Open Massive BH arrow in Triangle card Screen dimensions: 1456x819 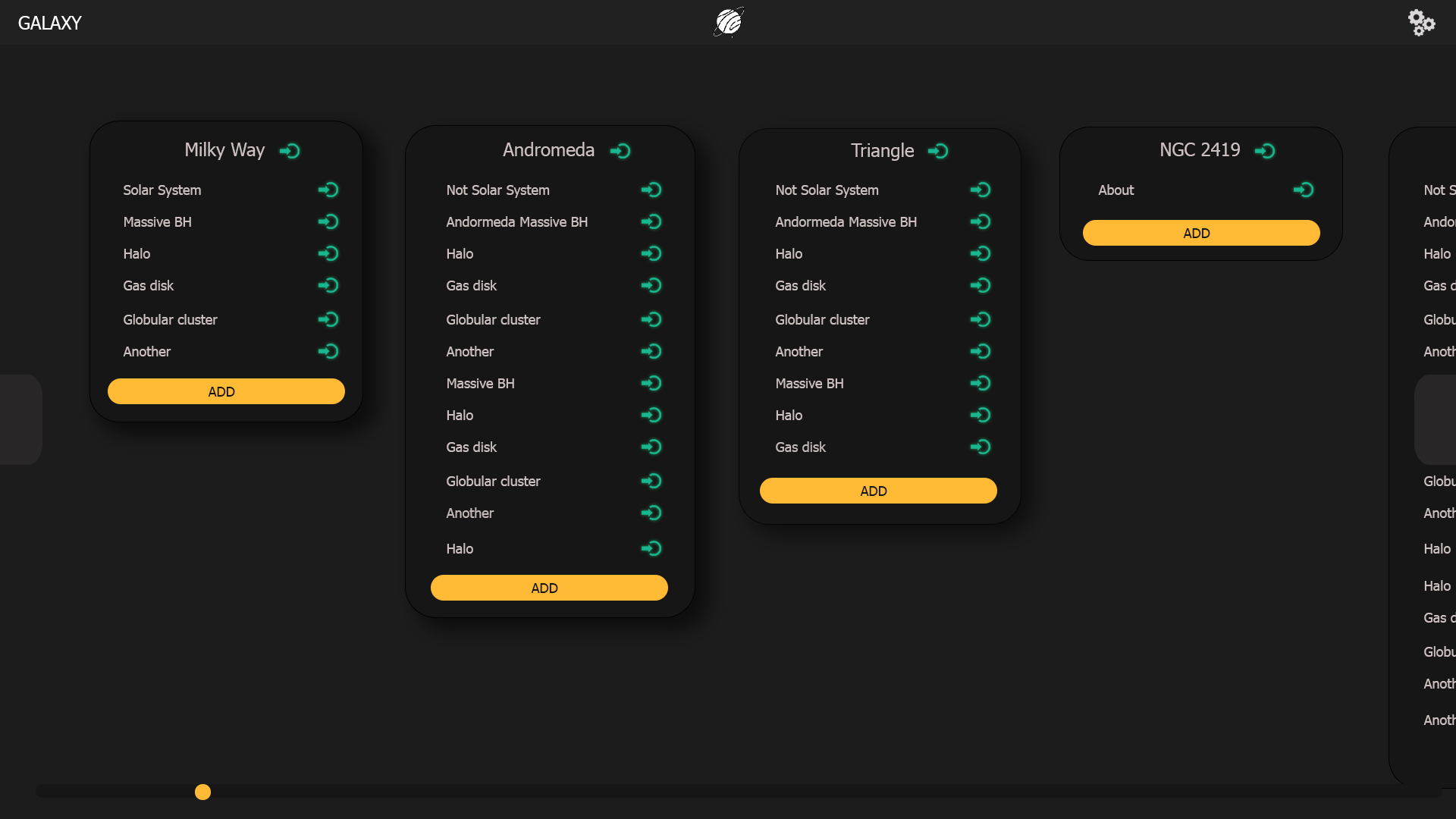[981, 383]
